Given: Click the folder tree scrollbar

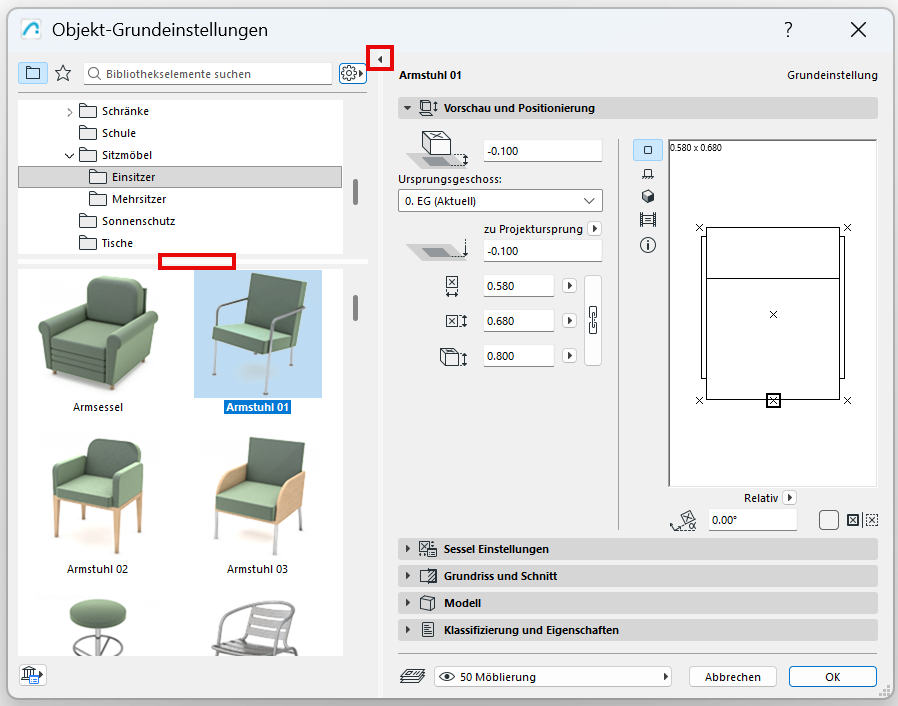Looking at the screenshot, I should [x=356, y=192].
